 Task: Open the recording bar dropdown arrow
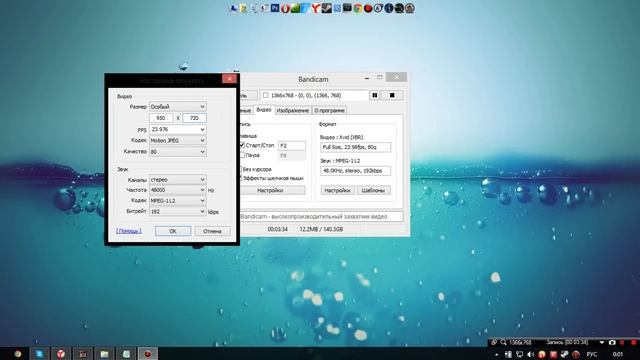coord(602,342)
